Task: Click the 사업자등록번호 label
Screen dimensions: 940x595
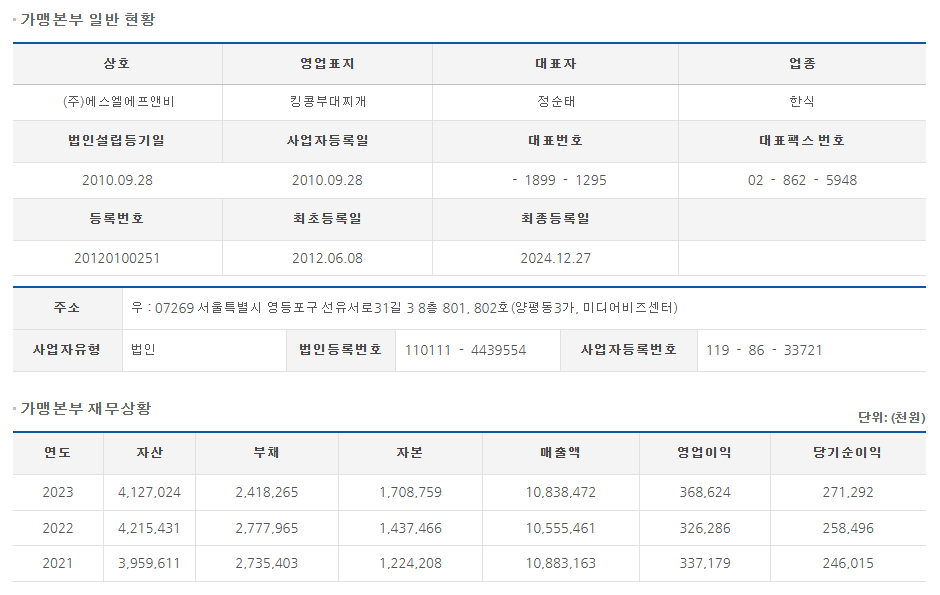Action: tap(628, 349)
